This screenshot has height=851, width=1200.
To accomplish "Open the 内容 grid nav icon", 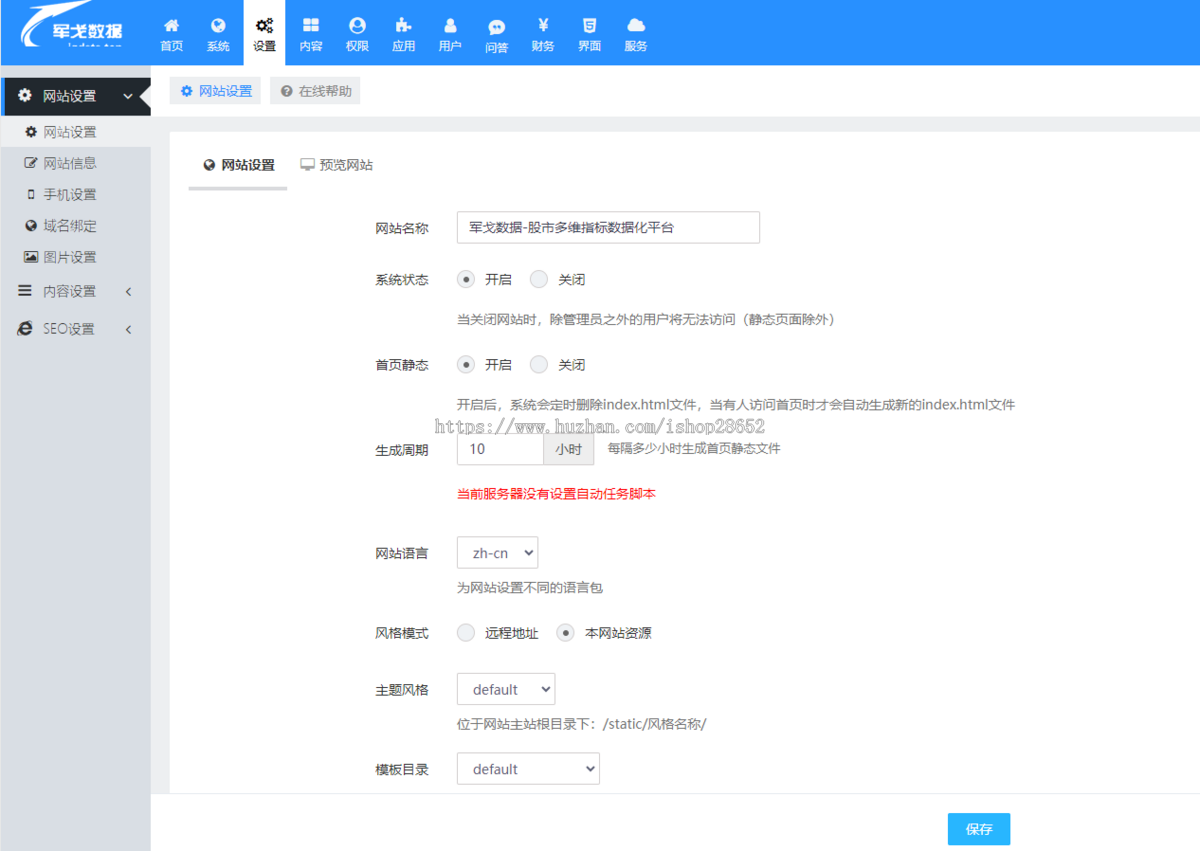I will [311, 25].
